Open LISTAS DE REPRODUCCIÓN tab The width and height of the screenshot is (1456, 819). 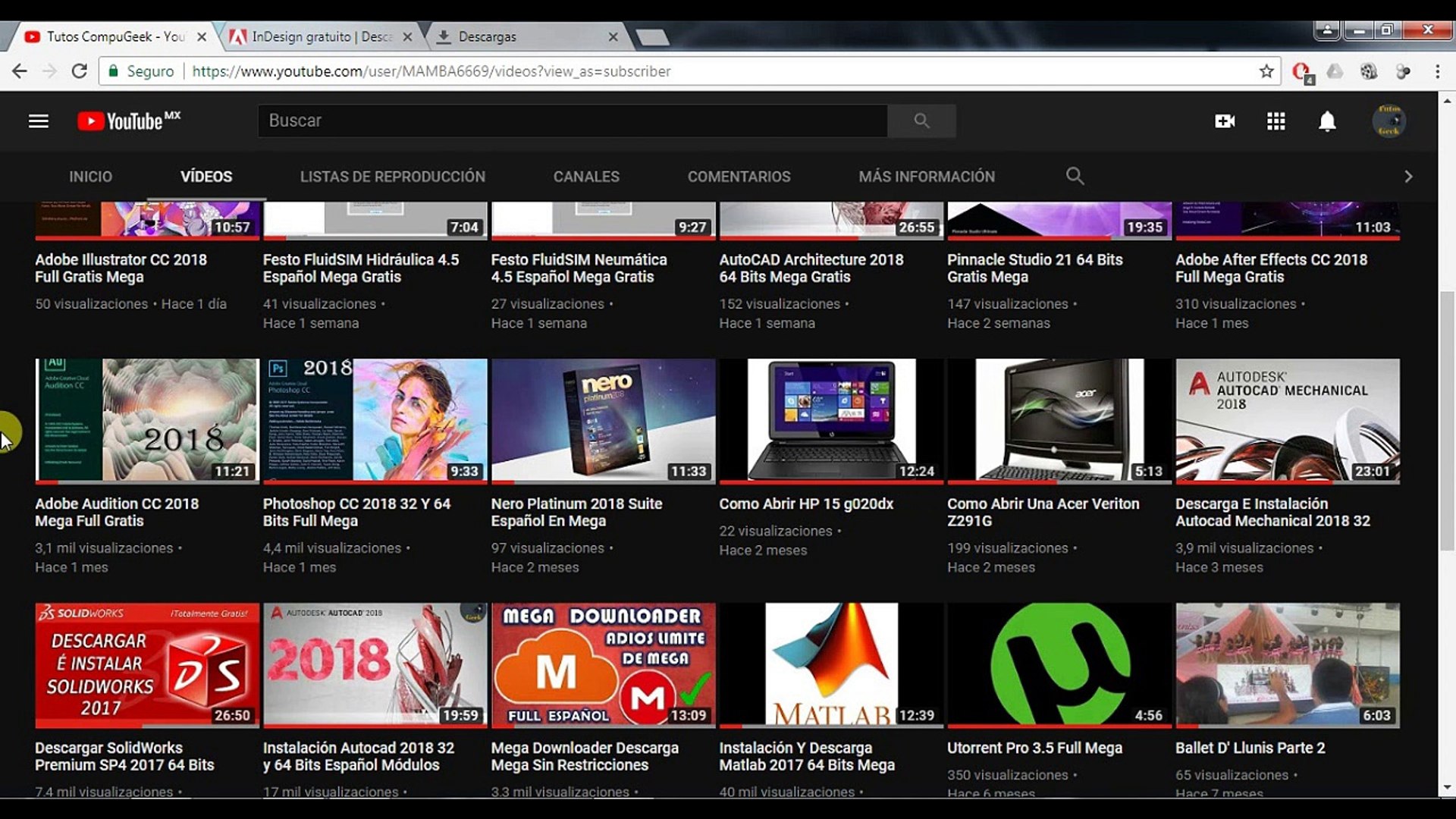coord(392,177)
